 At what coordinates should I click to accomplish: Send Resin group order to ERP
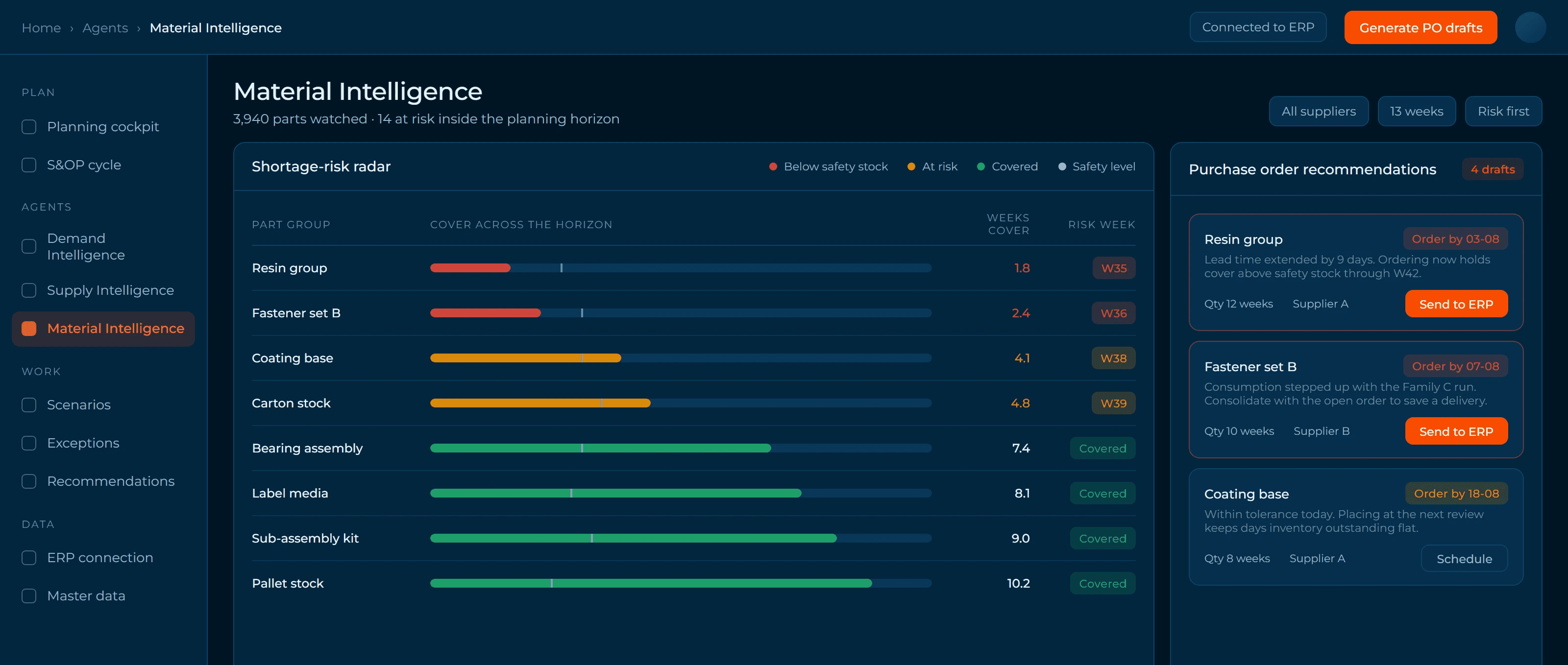[1456, 304]
